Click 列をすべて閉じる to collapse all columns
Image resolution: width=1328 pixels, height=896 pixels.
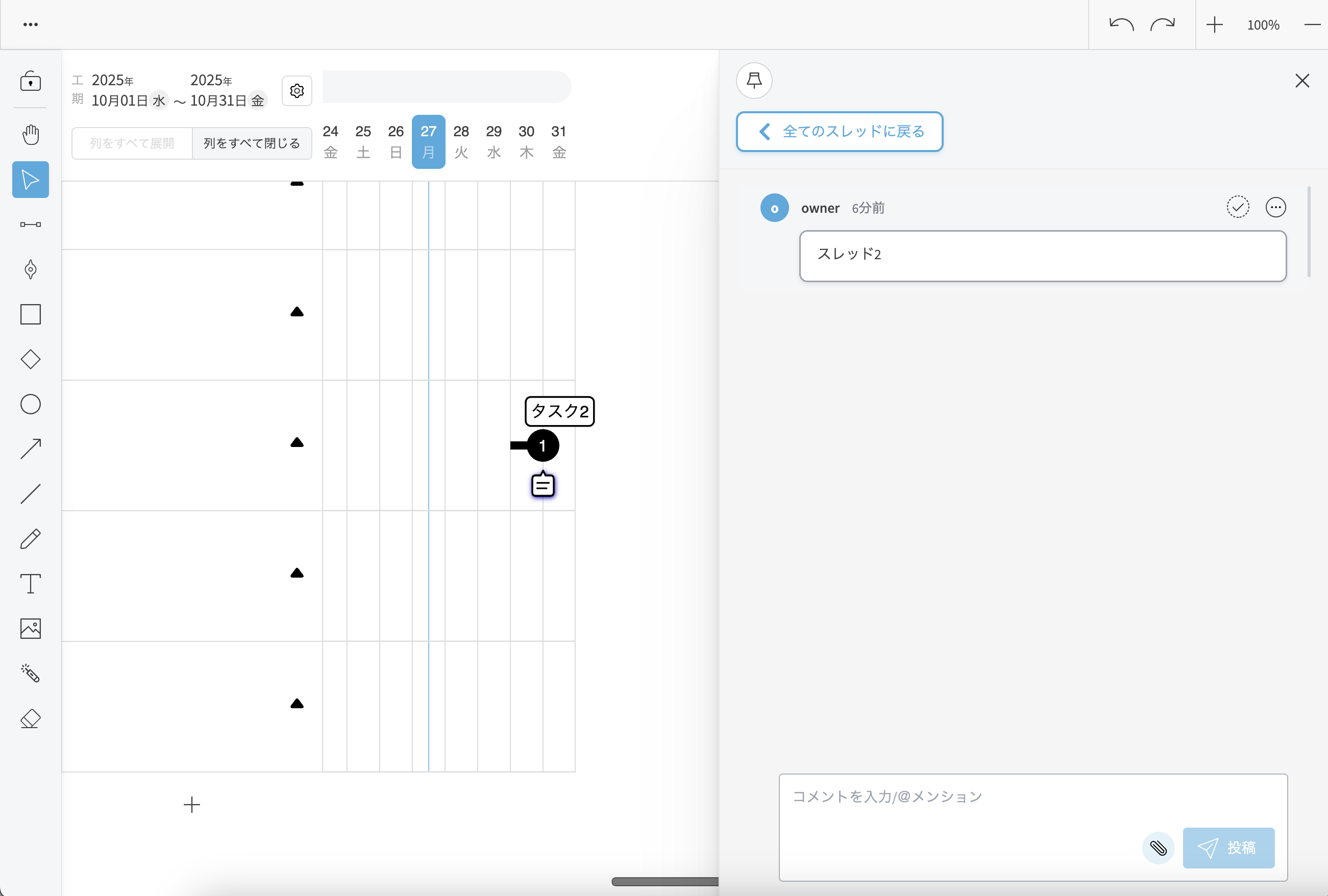252,143
